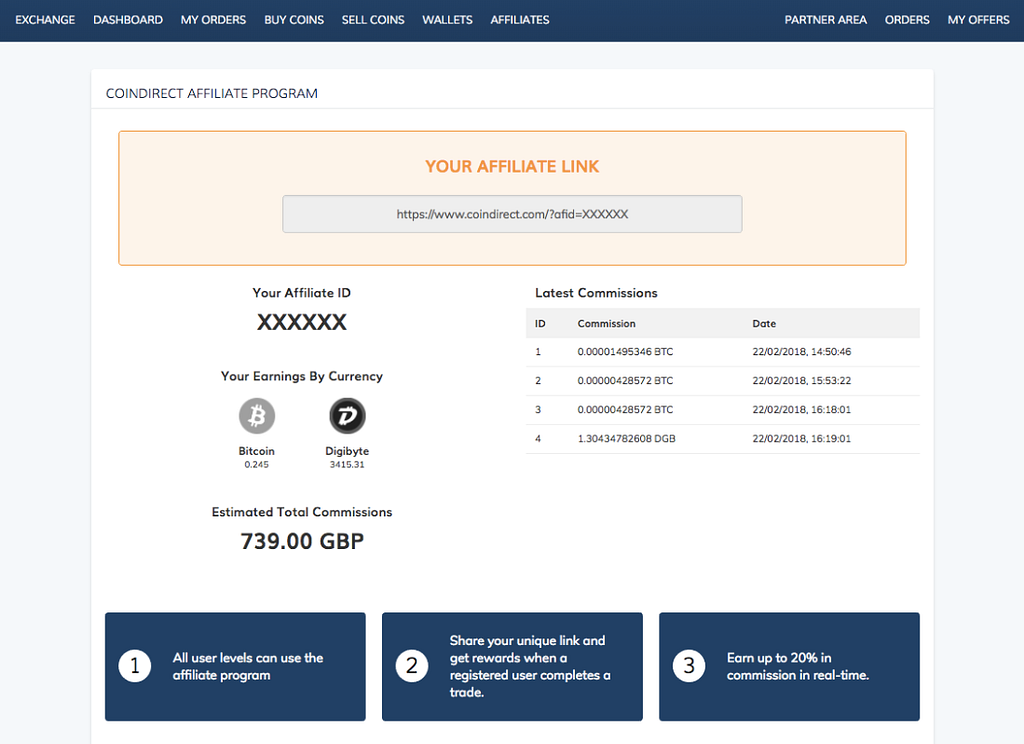The height and width of the screenshot is (744, 1024).
Task: Click date 22/02/2018, 15:53:22
Action: coord(801,380)
